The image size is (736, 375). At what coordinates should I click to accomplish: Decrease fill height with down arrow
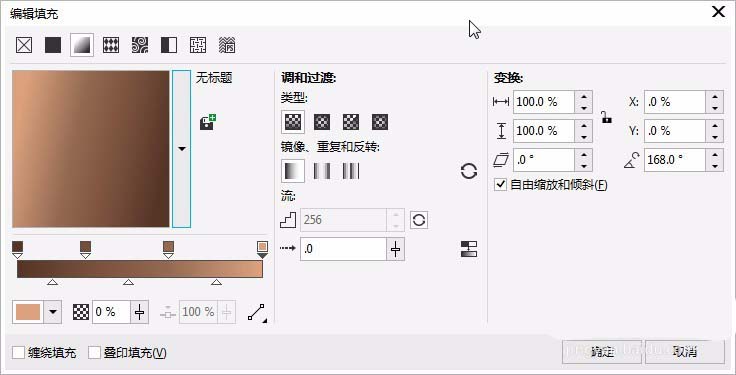coord(583,137)
